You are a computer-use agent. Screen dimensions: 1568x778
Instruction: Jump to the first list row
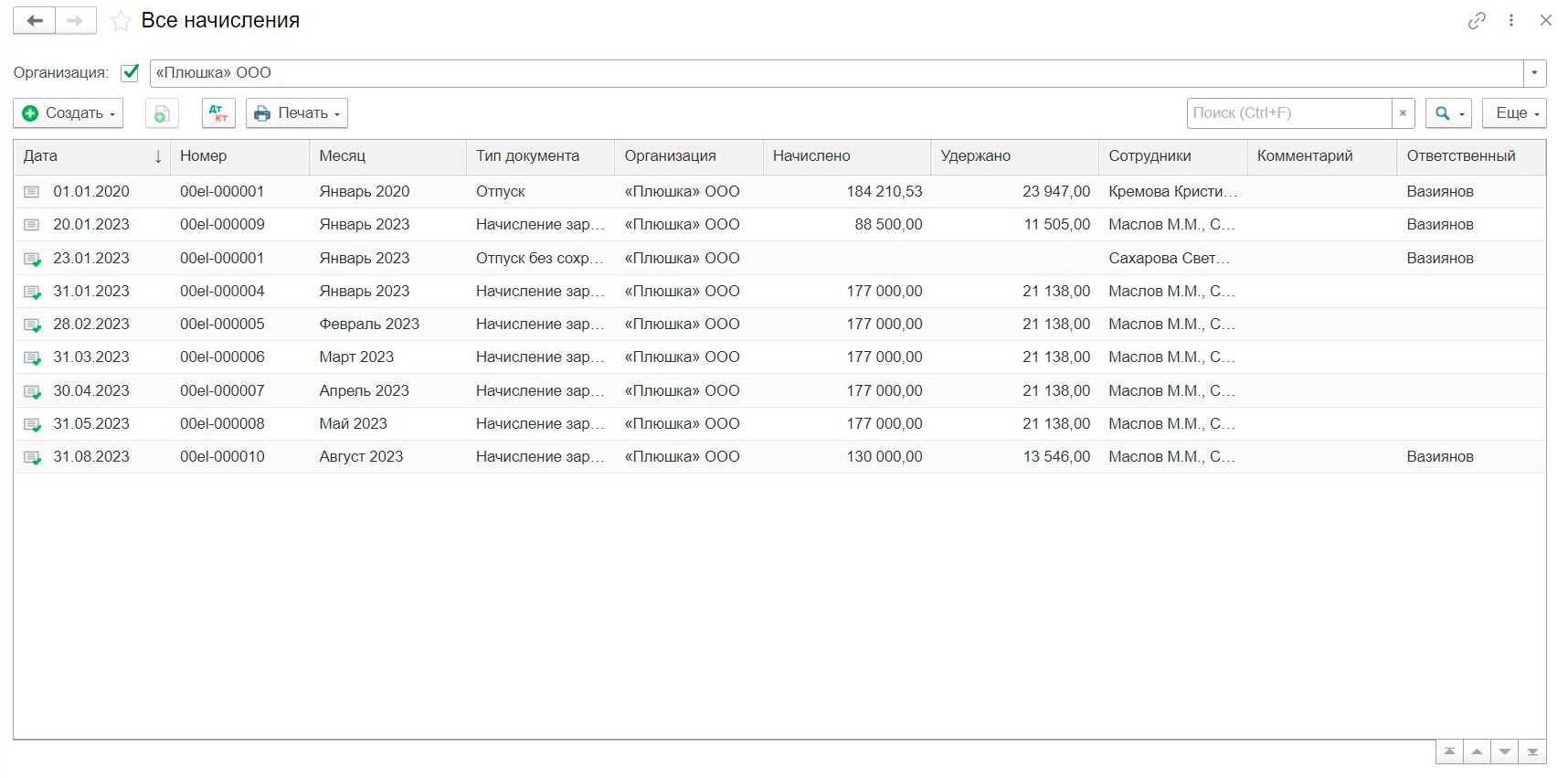point(1449,751)
